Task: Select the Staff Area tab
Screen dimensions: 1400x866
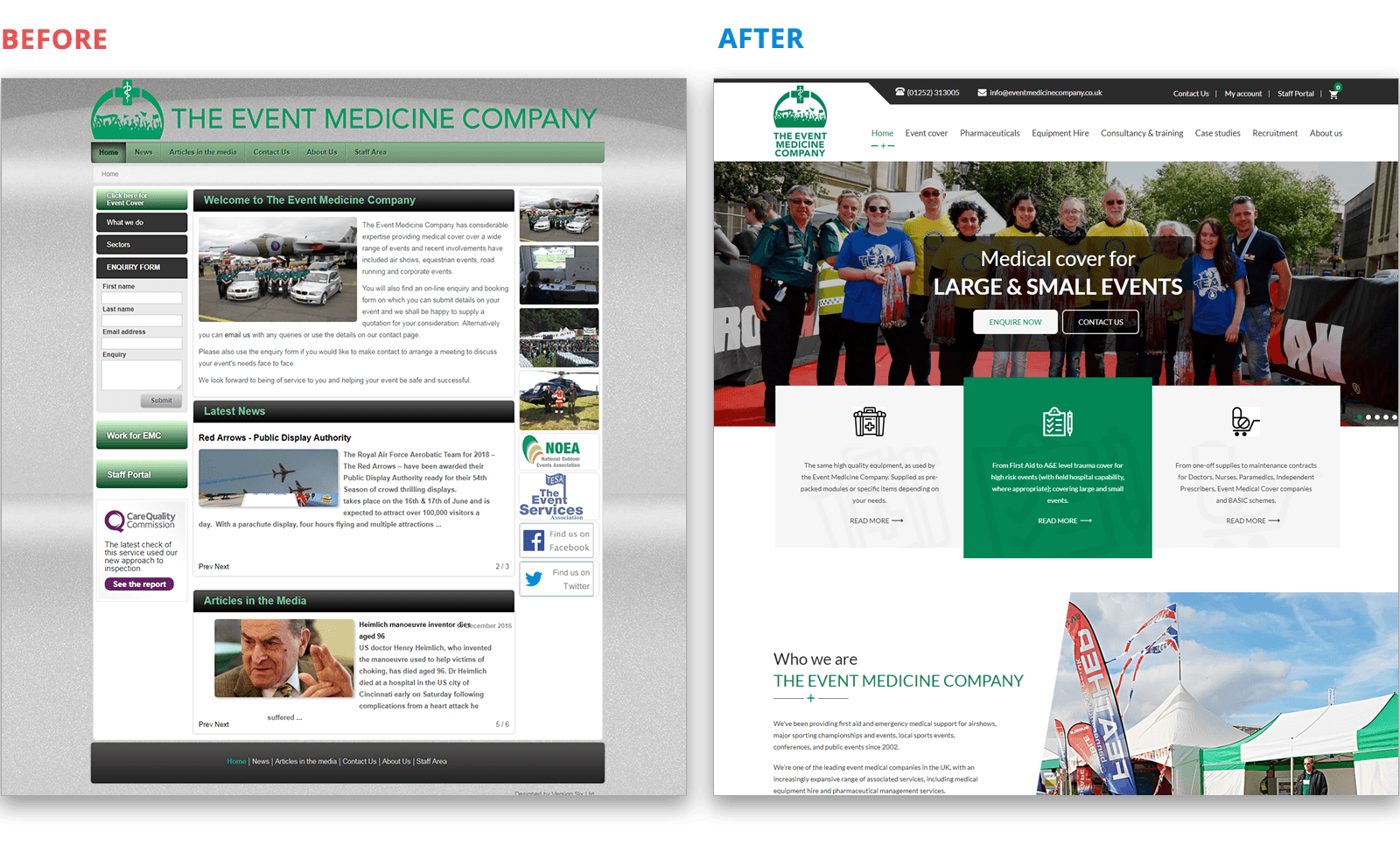Action: pos(369,151)
